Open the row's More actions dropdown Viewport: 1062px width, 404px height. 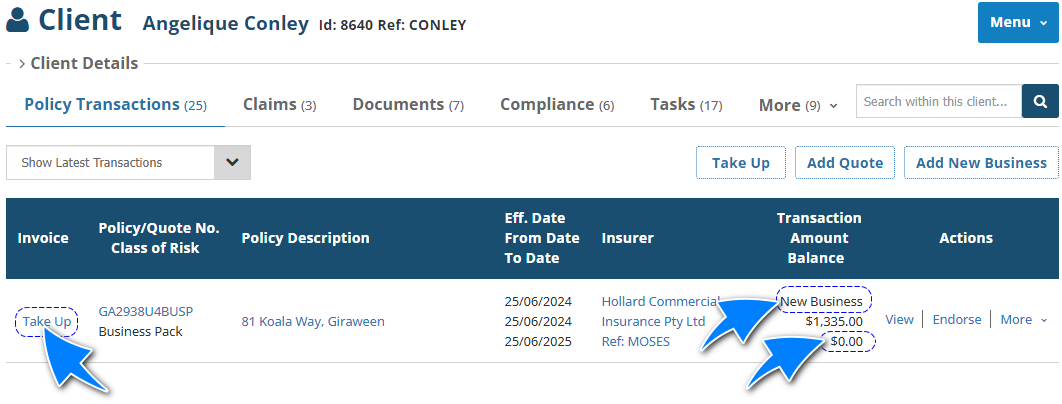1024,320
